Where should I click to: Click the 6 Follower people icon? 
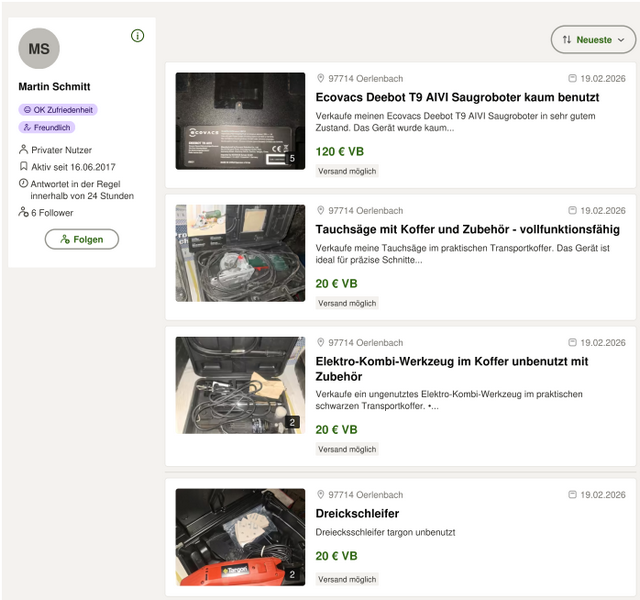coord(24,213)
